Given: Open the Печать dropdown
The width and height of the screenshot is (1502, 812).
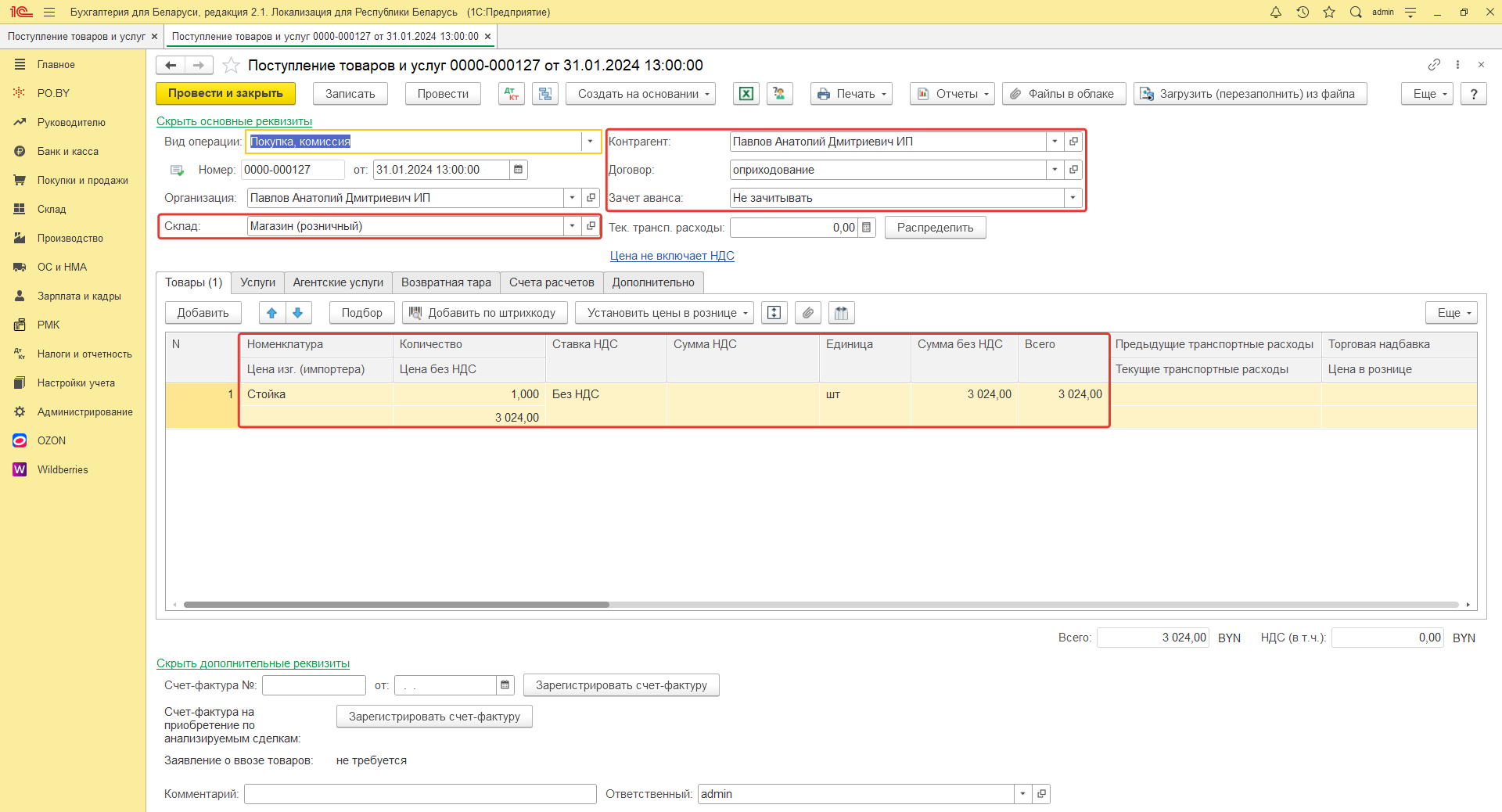Looking at the screenshot, I should pyautogui.click(x=852, y=94).
